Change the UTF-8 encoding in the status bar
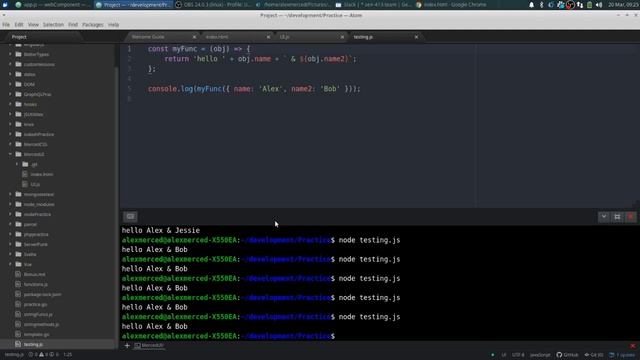The width and height of the screenshot is (640, 360). 518,355
